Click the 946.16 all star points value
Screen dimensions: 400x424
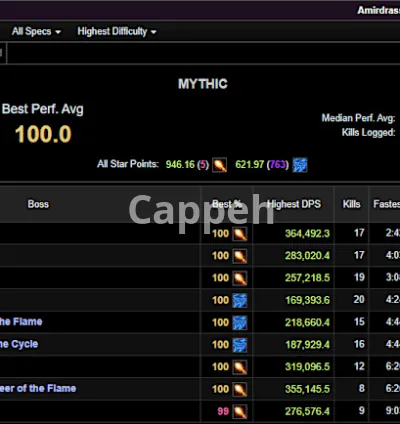(x=180, y=164)
